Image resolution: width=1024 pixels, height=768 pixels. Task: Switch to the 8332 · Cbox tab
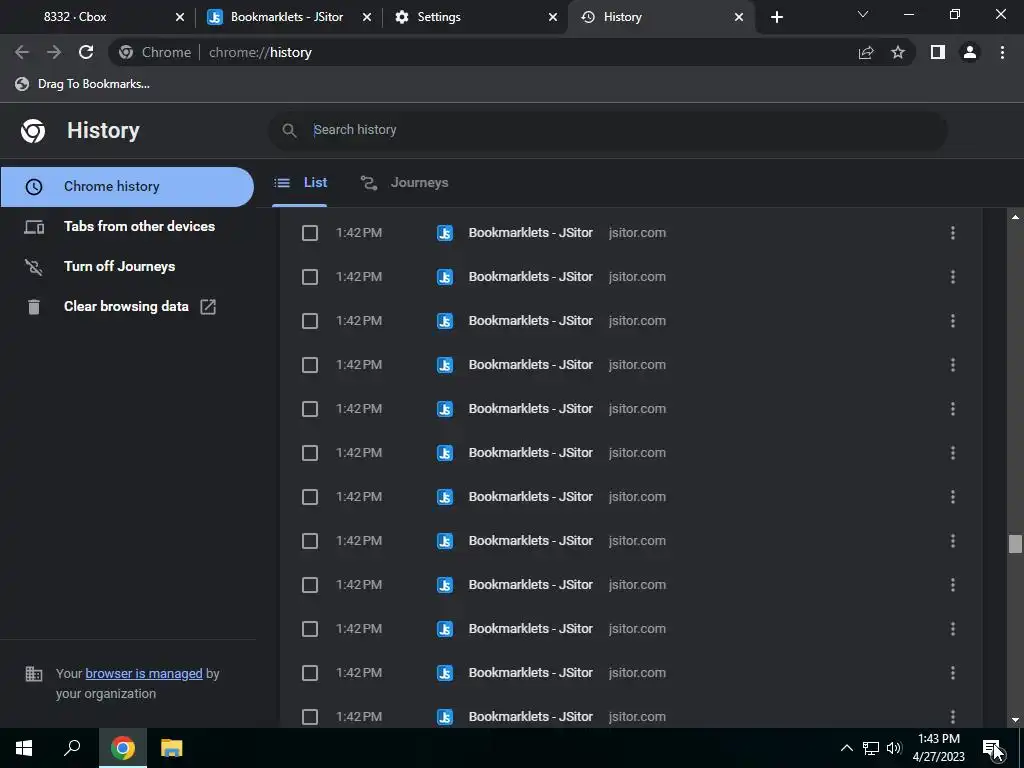(98, 17)
